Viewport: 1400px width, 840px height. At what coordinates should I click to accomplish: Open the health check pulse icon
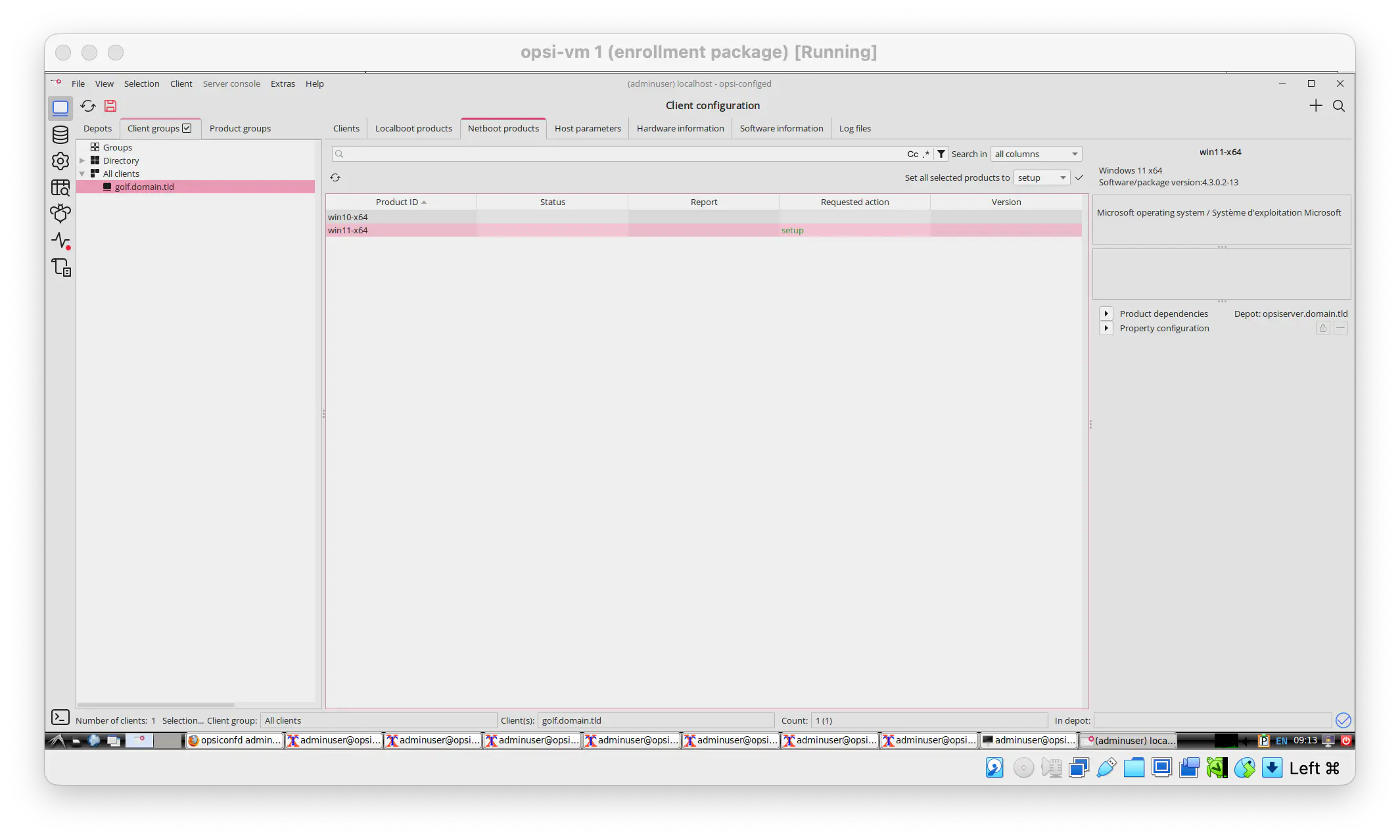click(60, 241)
